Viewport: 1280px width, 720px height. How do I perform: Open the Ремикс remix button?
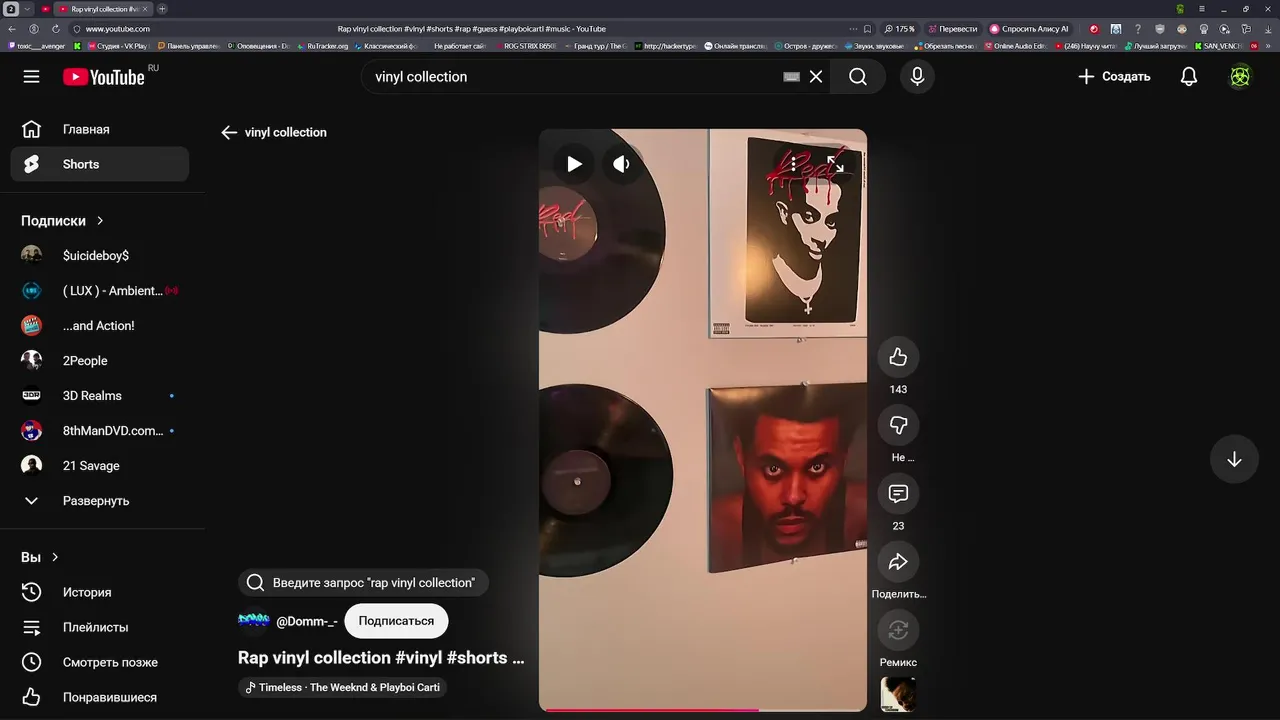tap(898, 630)
